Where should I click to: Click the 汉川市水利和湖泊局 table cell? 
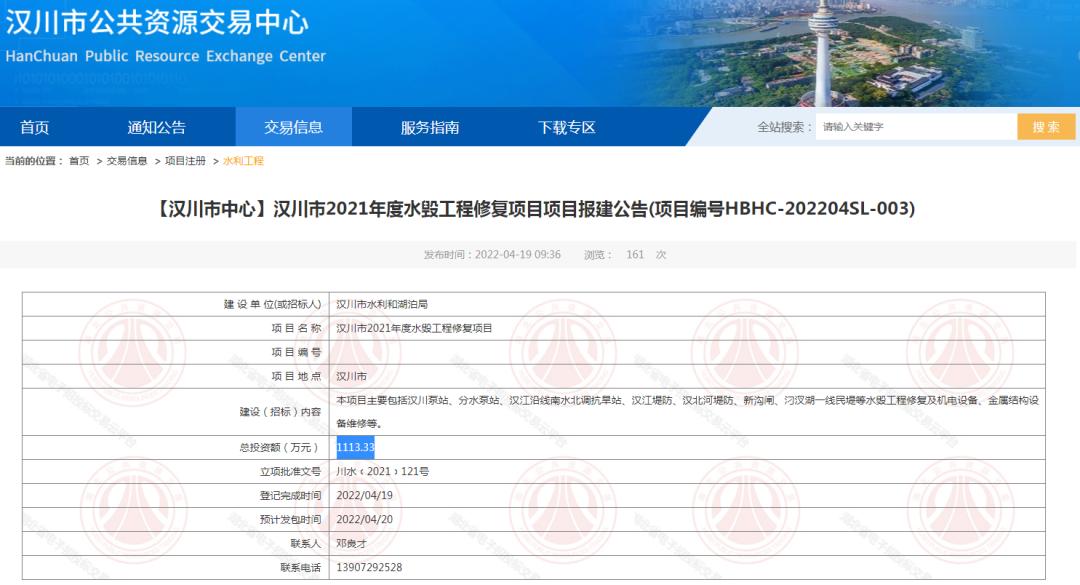pyautogui.click(x=382, y=304)
